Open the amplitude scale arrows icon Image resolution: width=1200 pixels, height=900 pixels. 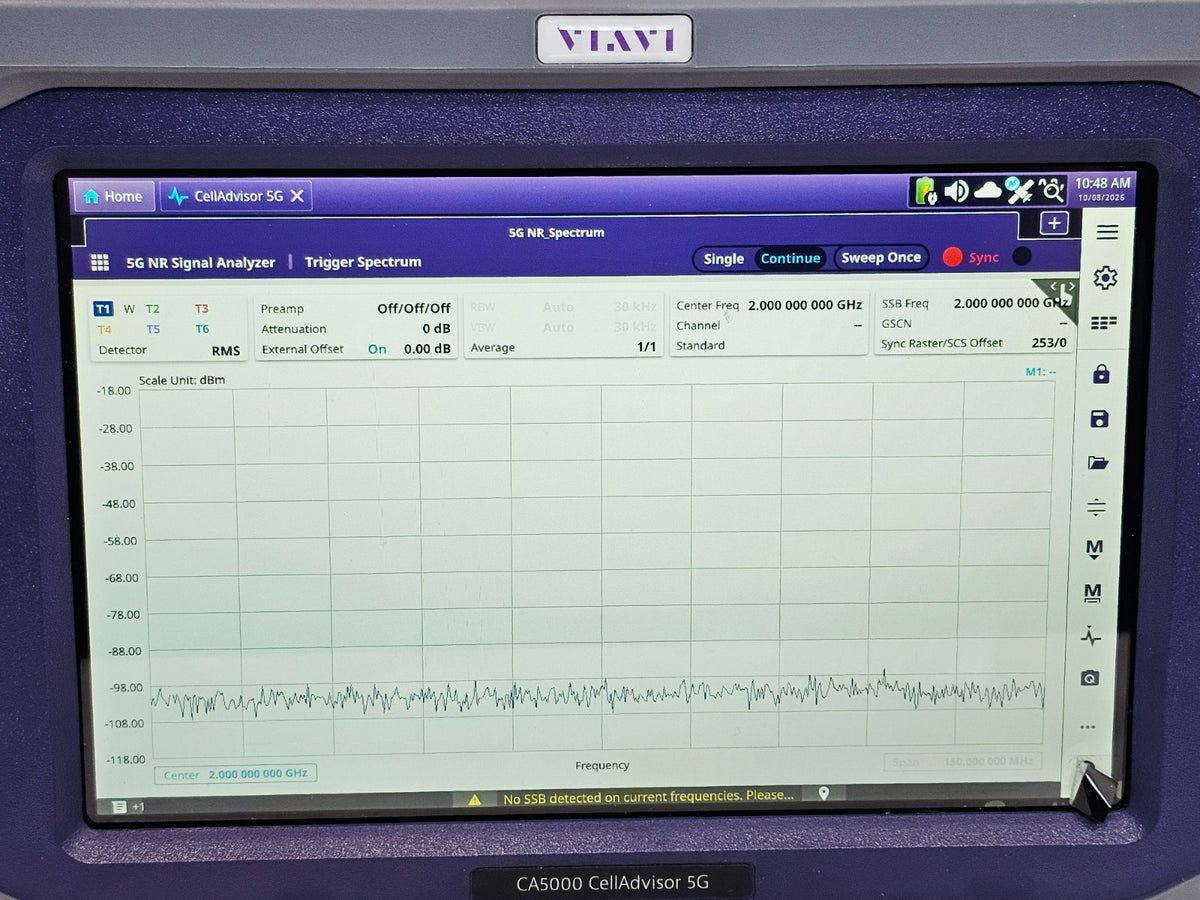[x=1096, y=507]
